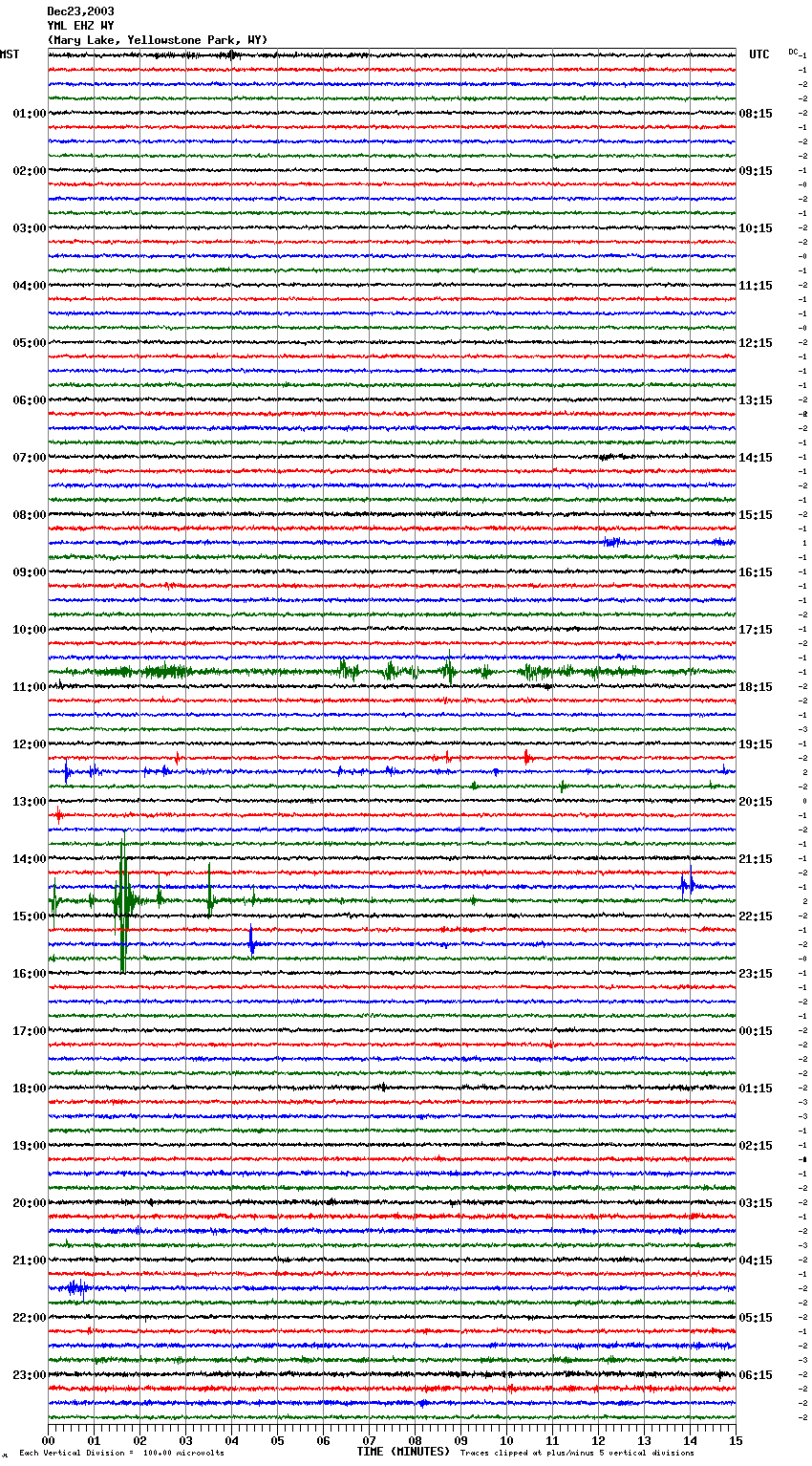Select the 20:00 MST time label

pyautogui.click(x=29, y=1203)
